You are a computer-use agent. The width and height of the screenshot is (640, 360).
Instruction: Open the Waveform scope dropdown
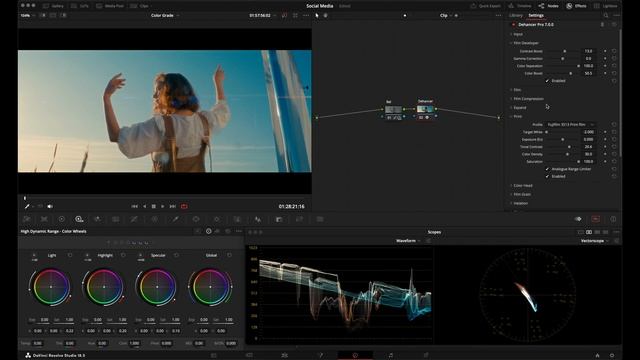pyautogui.click(x=408, y=241)
